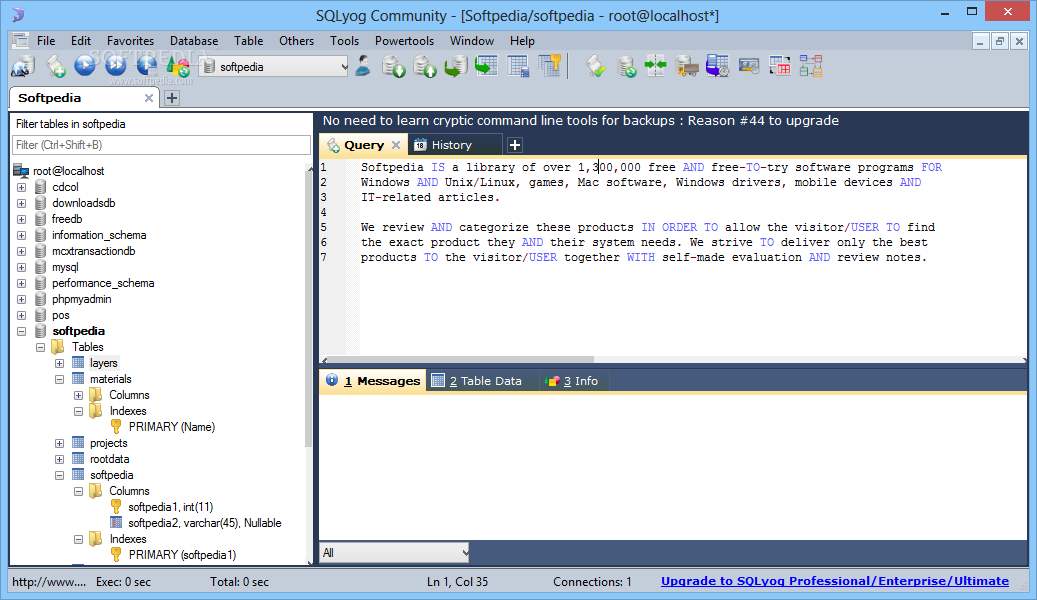1037x600 pixels.
Task: Click the refresh object browser shapes icon
Action: pyautogui.click(x=178, y=66)
